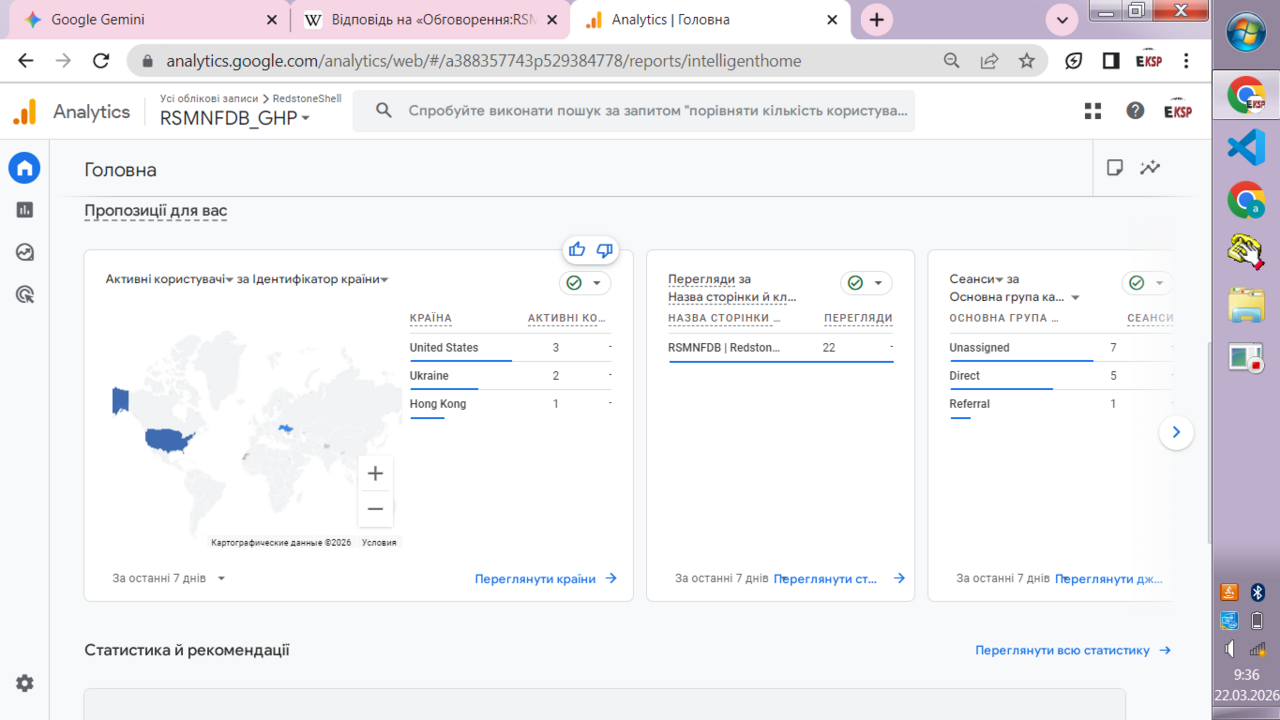Open the Help question mark icon

click(1135, 111)
